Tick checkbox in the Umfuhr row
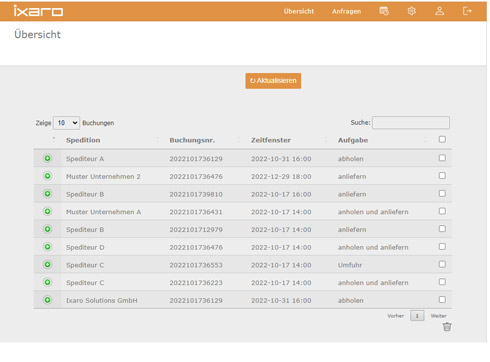Viewport: 490px width, 362px height. point(442,264)
